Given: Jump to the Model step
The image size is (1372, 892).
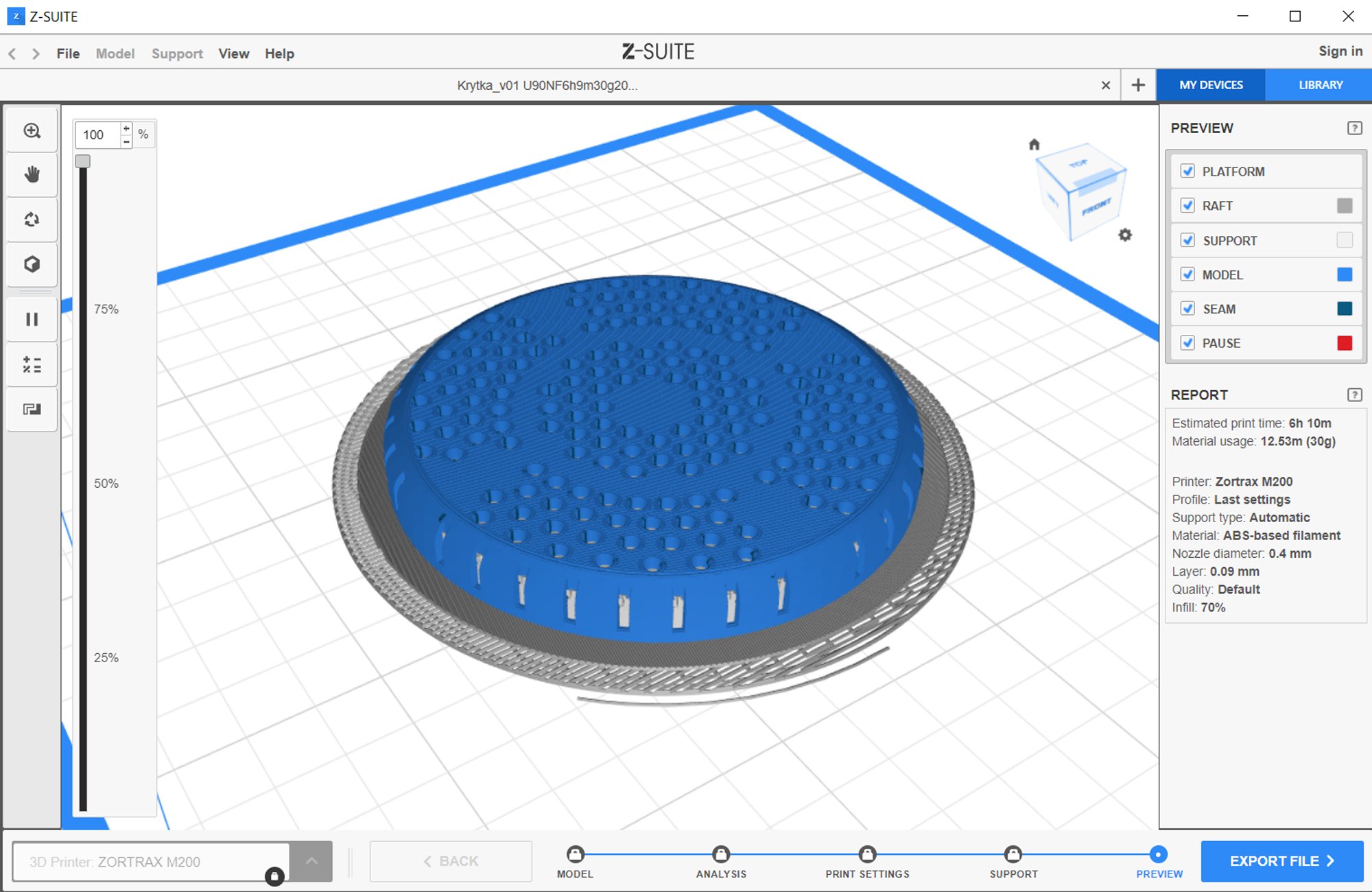Looking at the screenshot, I should pyautogui.click(x=575, y=854).
